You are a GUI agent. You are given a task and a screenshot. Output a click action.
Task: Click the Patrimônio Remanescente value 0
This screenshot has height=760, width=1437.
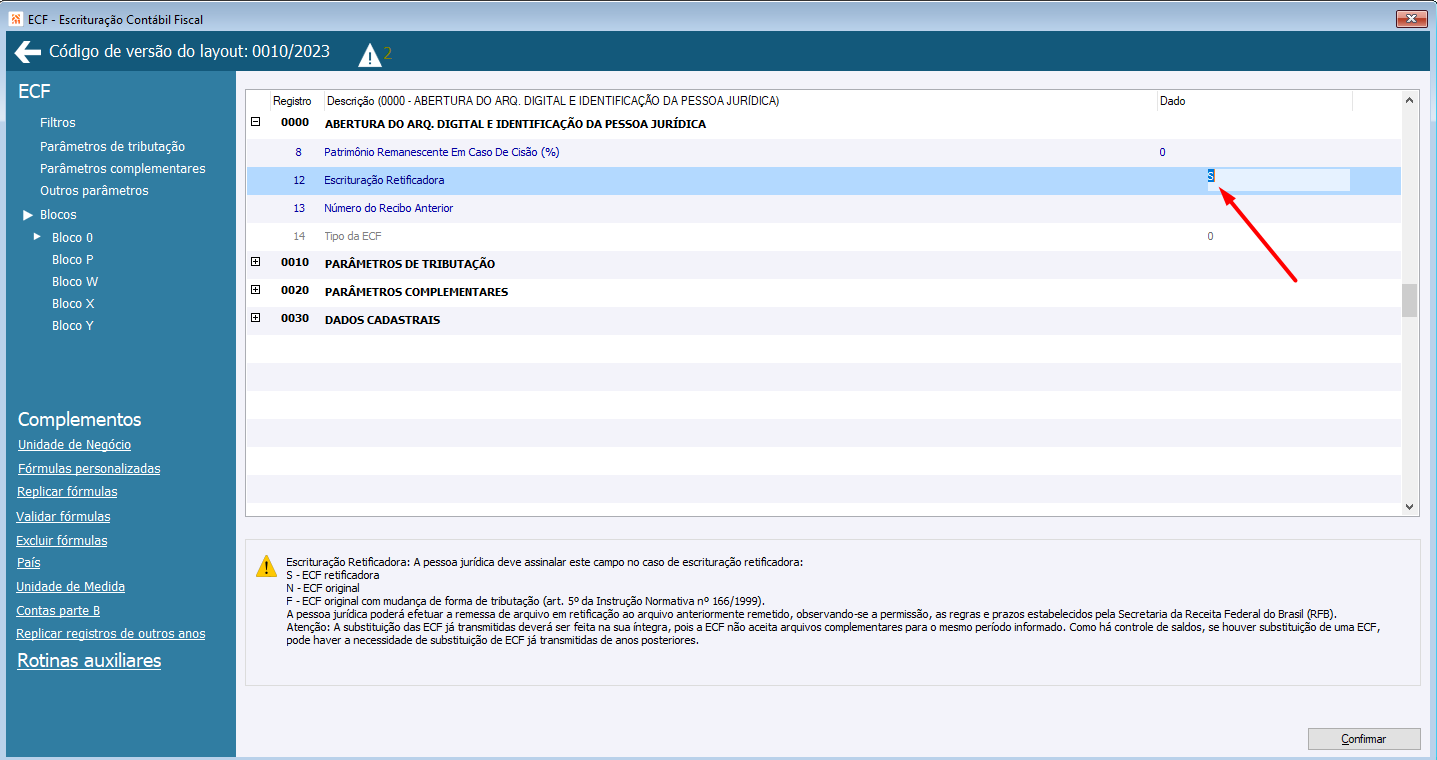click(x=1162, y=152)
